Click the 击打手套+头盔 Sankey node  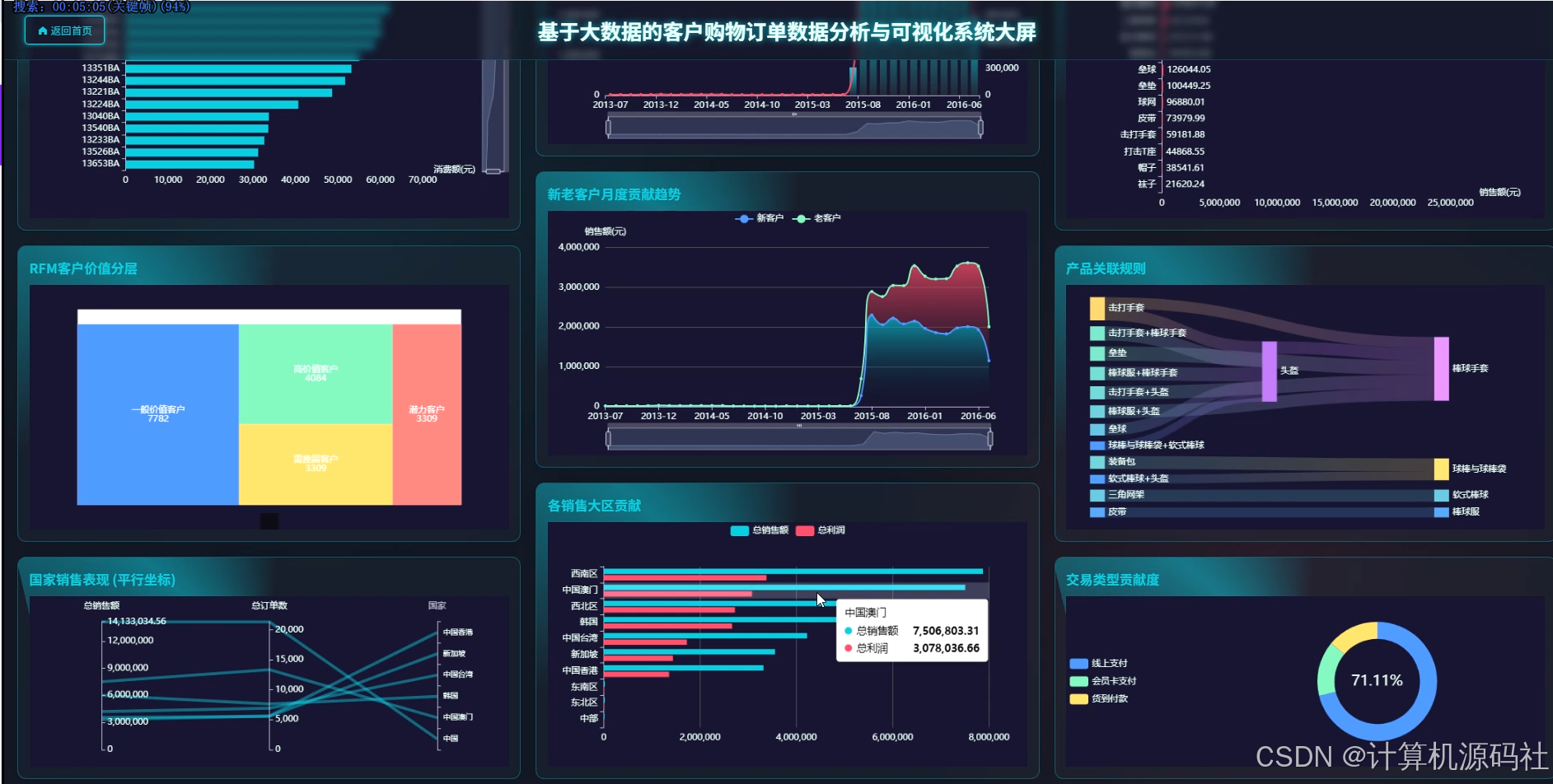1097,393
